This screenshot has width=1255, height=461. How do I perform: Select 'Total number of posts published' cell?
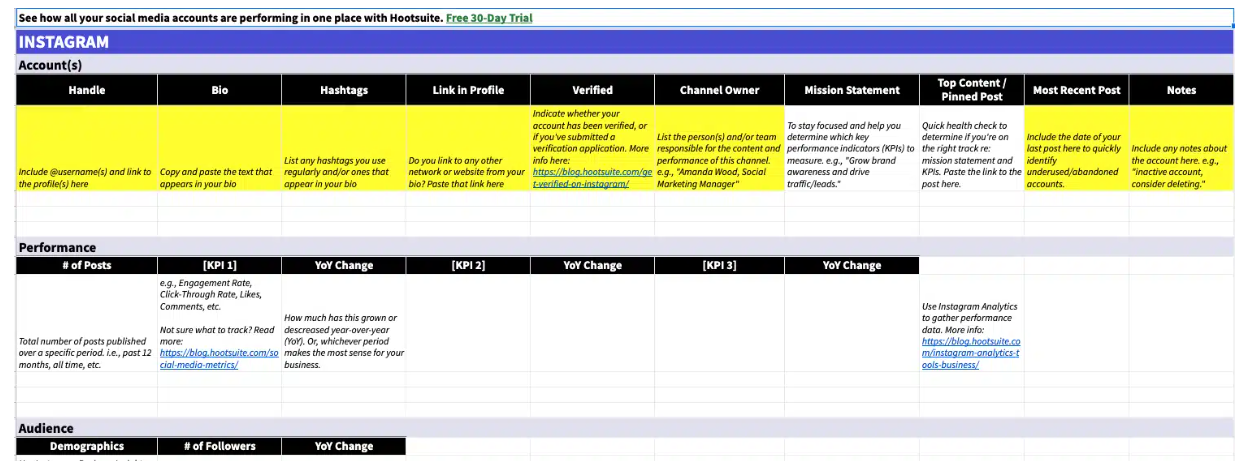(x=87, y=324)
